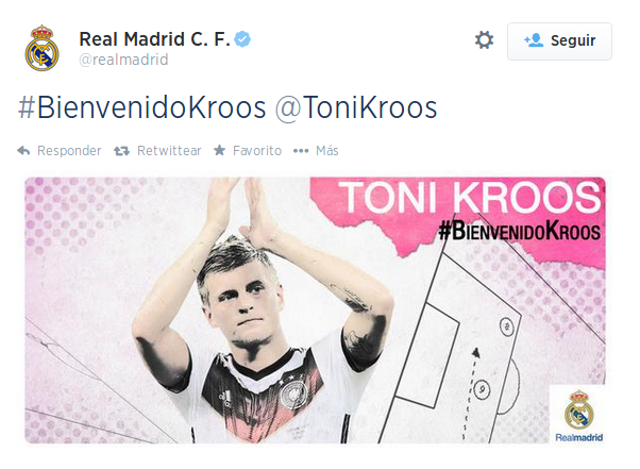Select the Favorito text label
This screenshot has width=640, height=469.
point(257,151)
